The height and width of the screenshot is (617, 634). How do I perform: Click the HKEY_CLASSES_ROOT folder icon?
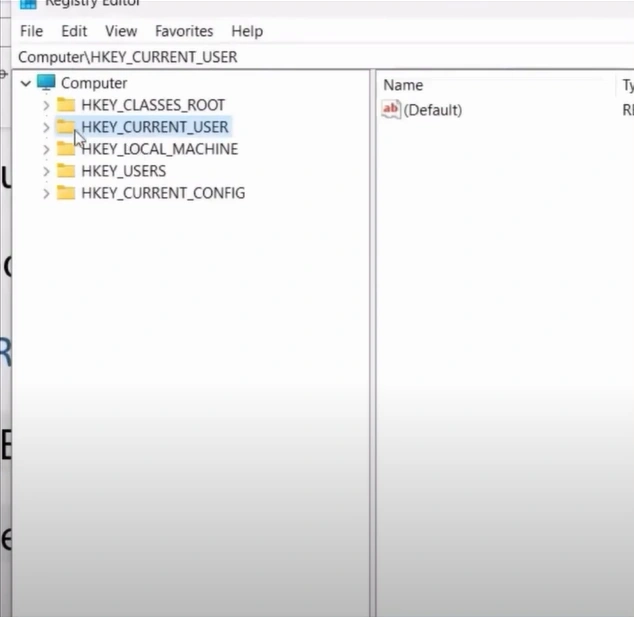pyautogui.click(x=66, y=105)
